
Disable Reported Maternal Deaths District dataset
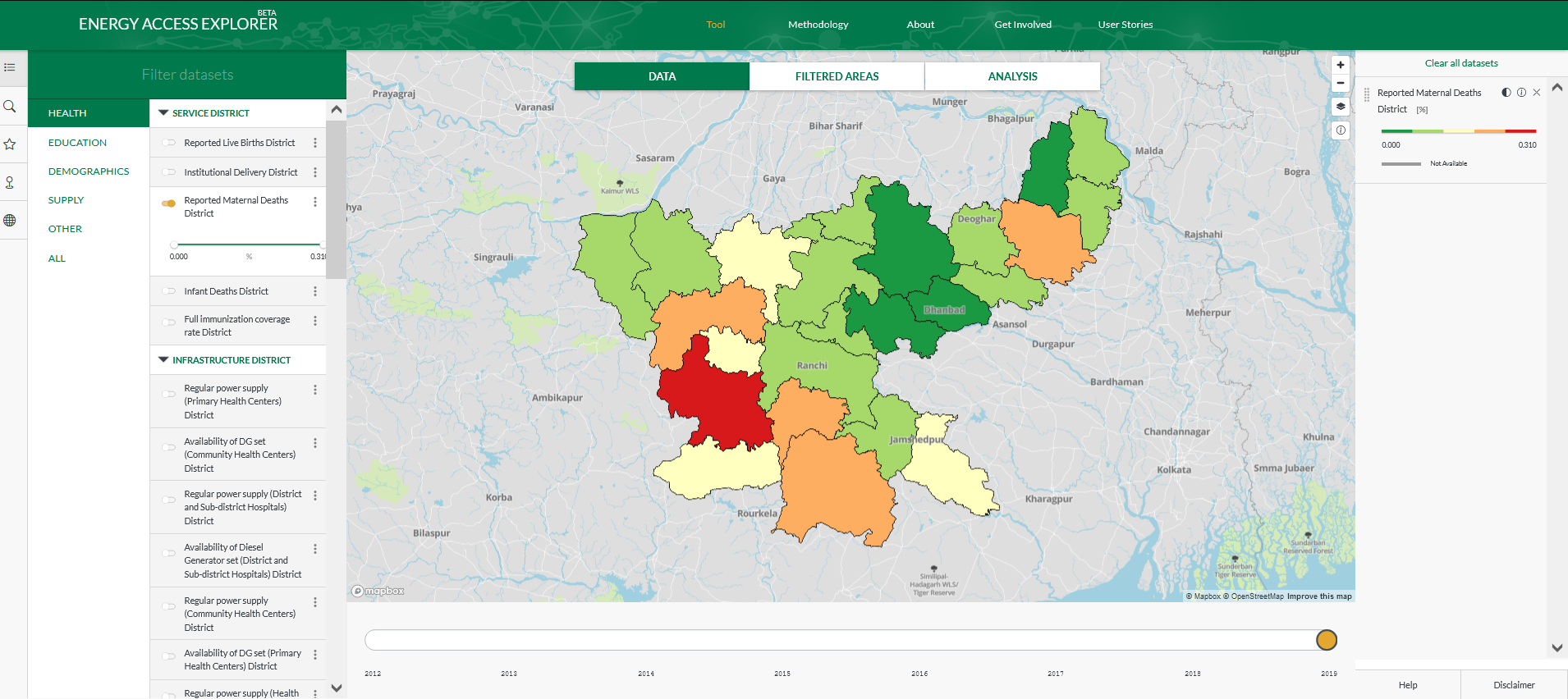(169, 203)
